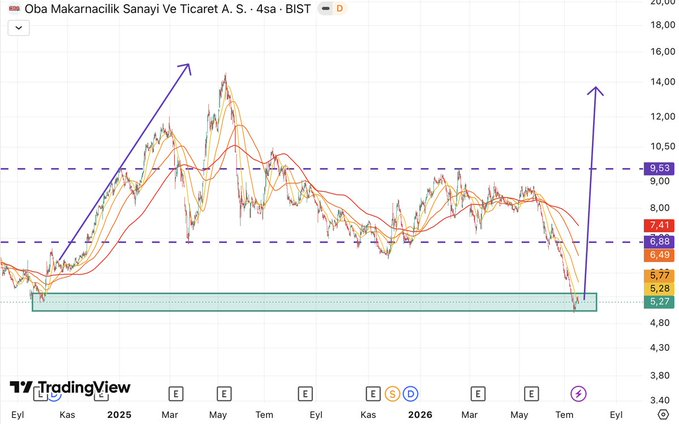
Task: Click the 9,53 purple price label
Action: pos(659,168)
